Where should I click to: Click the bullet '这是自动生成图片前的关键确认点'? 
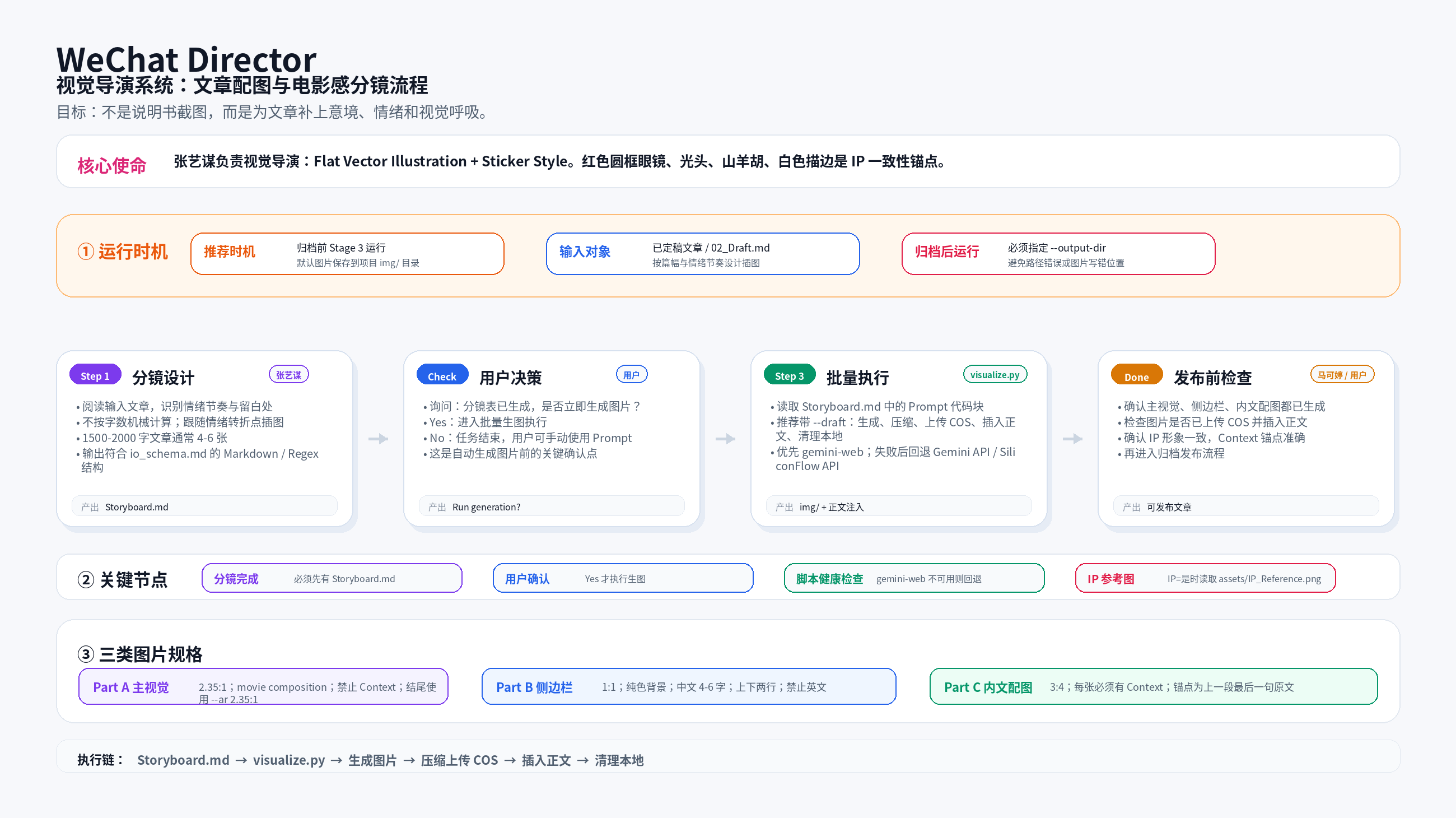[x=510, y=453]
